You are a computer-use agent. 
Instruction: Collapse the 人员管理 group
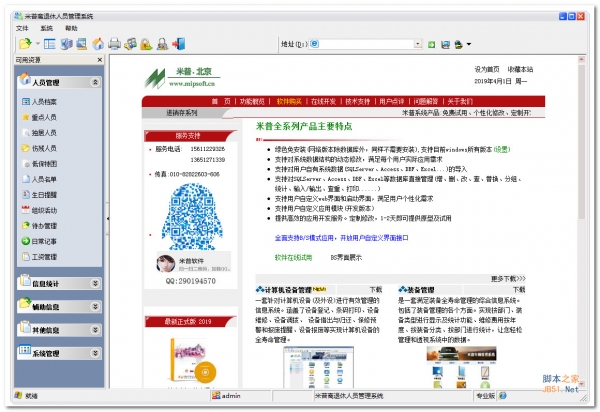[x=95, y=82]
